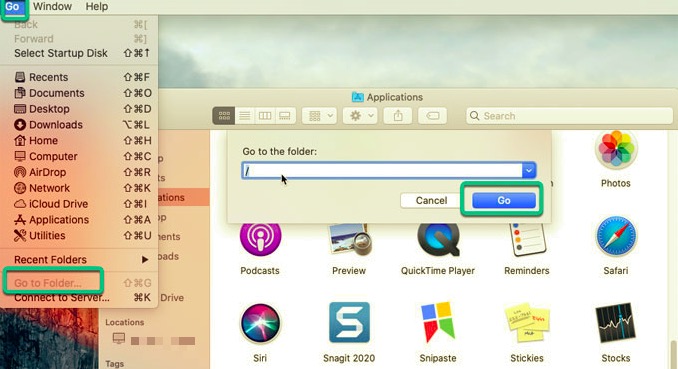Click the Applications folder title icon
678x369 pixels.
pyautogui.click(x=358, y=97)
